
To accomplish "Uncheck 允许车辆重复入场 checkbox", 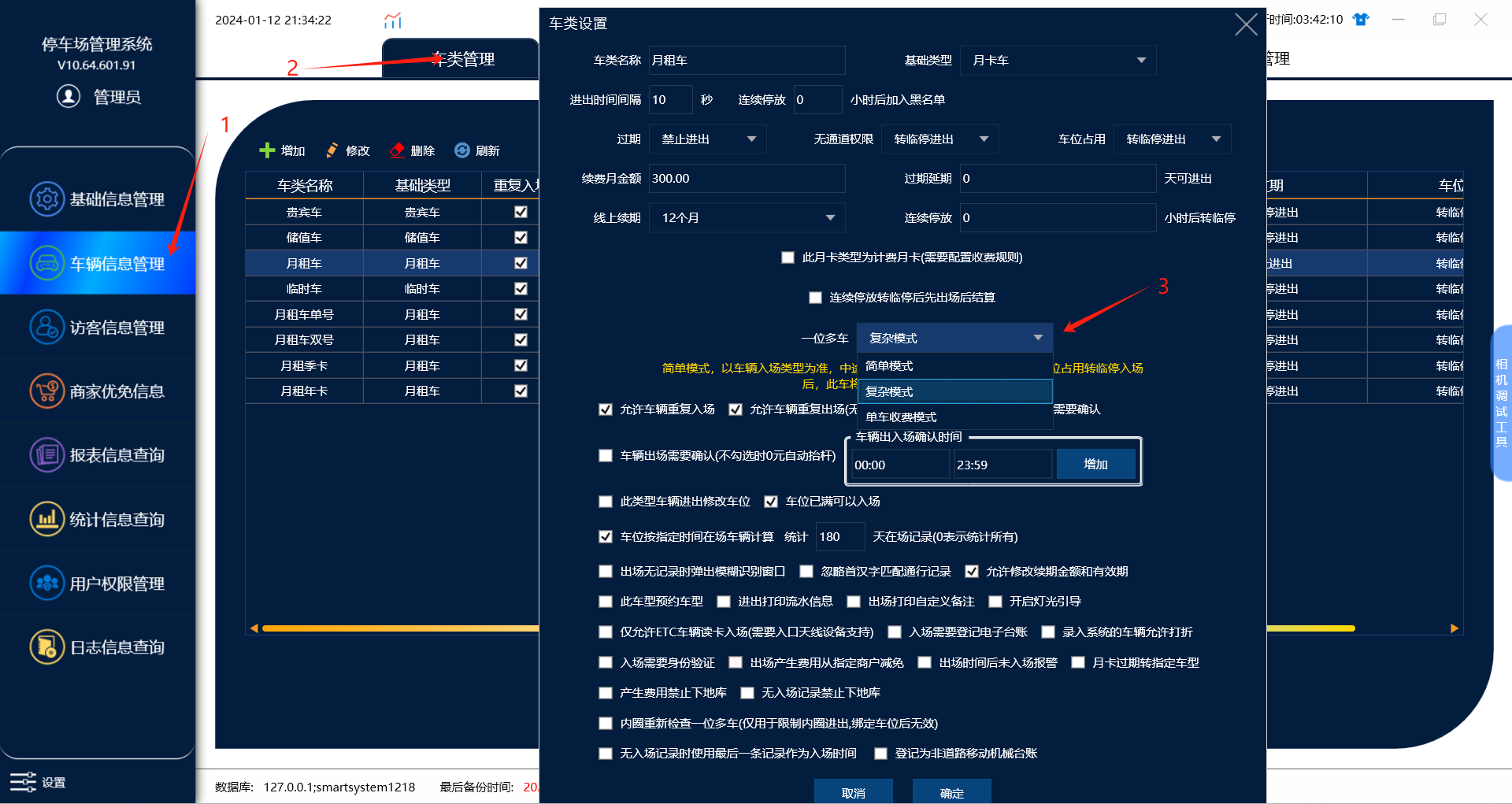I will [606, 409].
